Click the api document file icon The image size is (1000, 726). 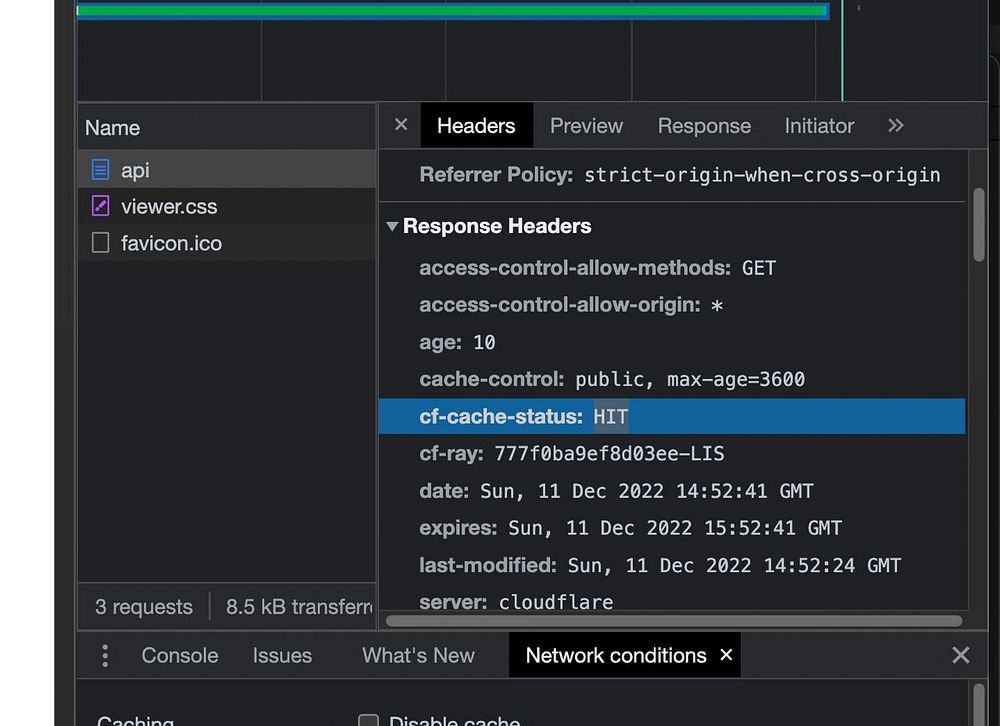click(x=100, y=170)
